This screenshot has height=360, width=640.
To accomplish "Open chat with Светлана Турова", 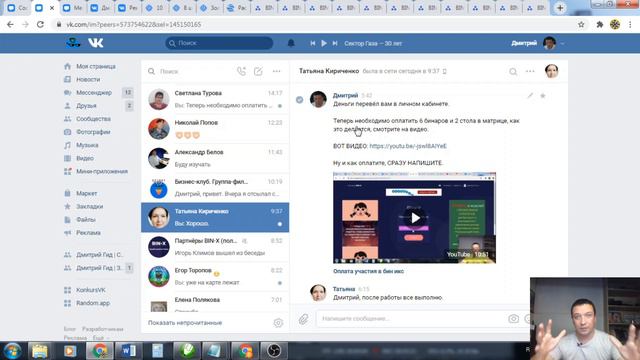I will (215, 99).
